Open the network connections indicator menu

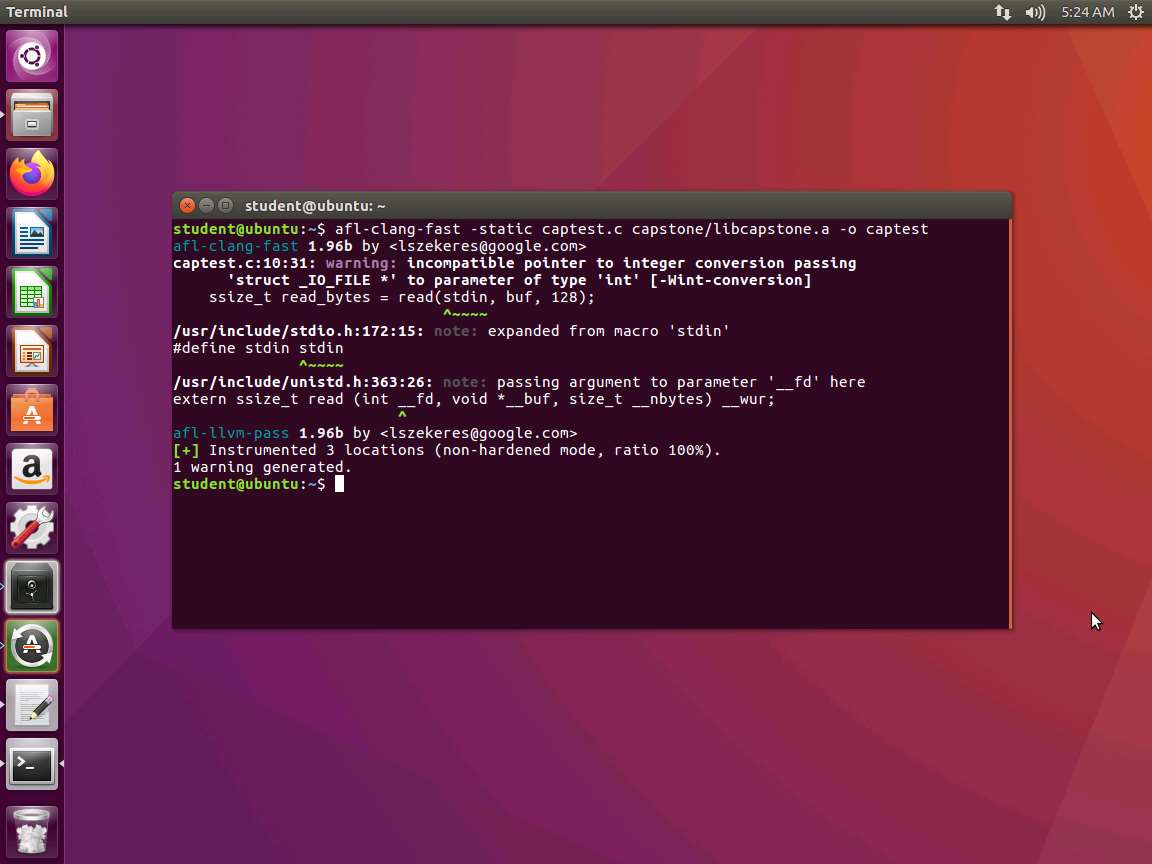coord(1002,12)
